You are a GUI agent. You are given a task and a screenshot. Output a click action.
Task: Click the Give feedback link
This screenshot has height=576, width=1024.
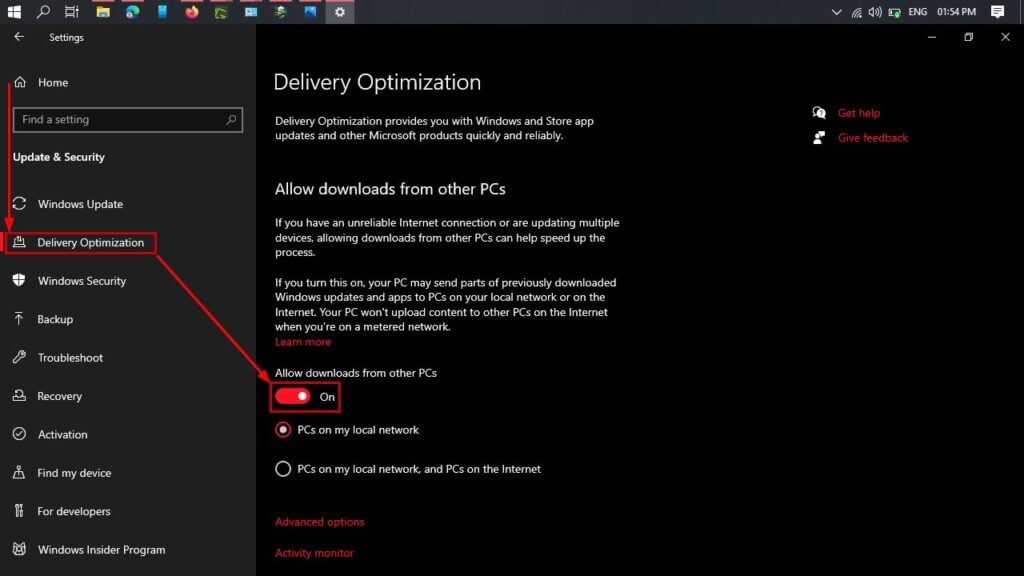pyautogui.click(x=872, y=138)
